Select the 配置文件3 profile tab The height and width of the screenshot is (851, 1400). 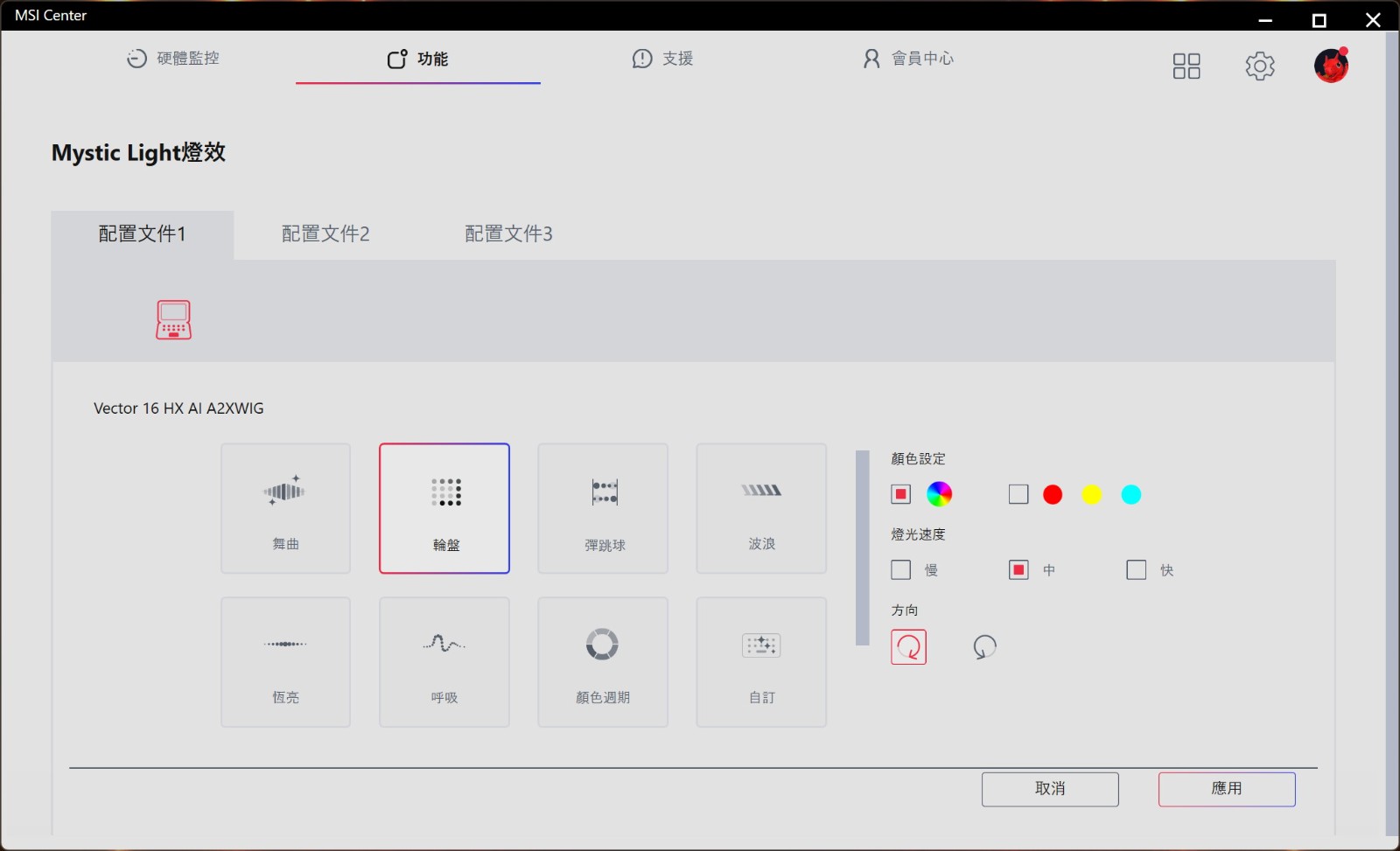pyautogui.click(x=508, y=234)
